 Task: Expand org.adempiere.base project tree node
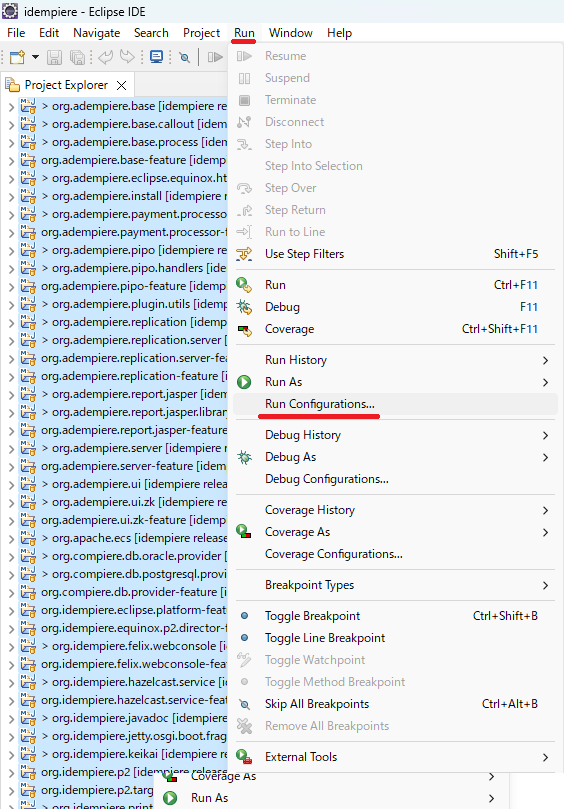point(11,107)
